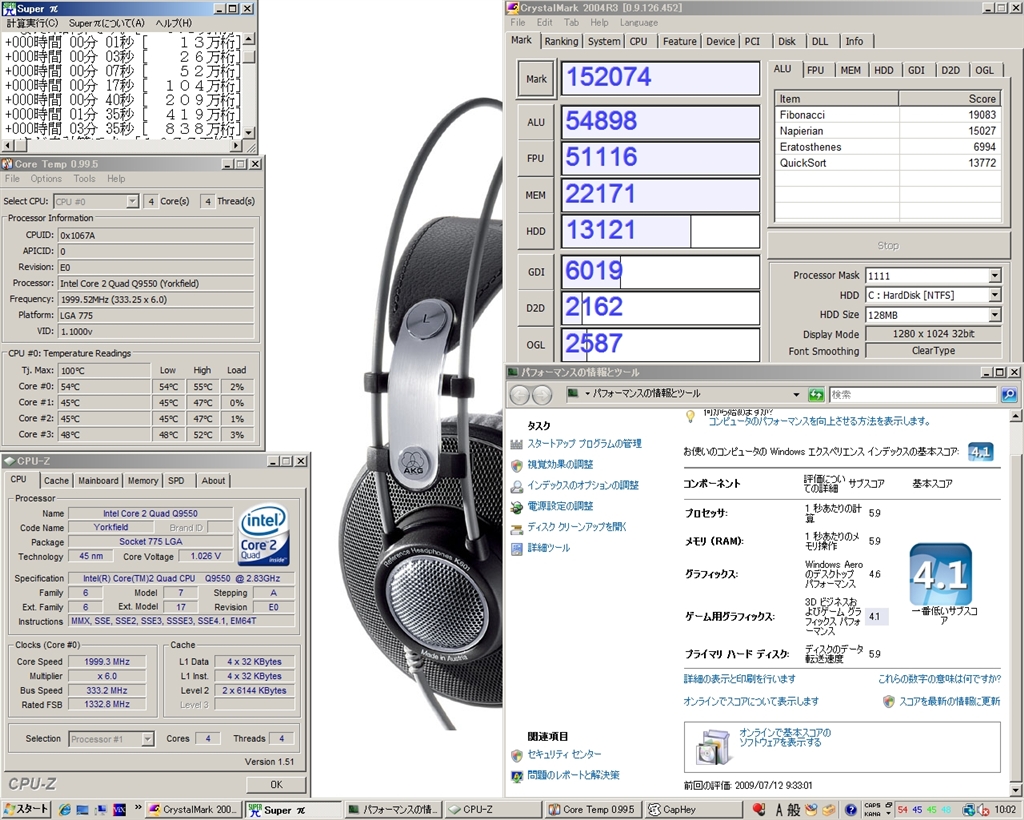1024x820 pixels.
Task: Select the OGL results tab
Action: pyautogui.click(x=984, y=71)
